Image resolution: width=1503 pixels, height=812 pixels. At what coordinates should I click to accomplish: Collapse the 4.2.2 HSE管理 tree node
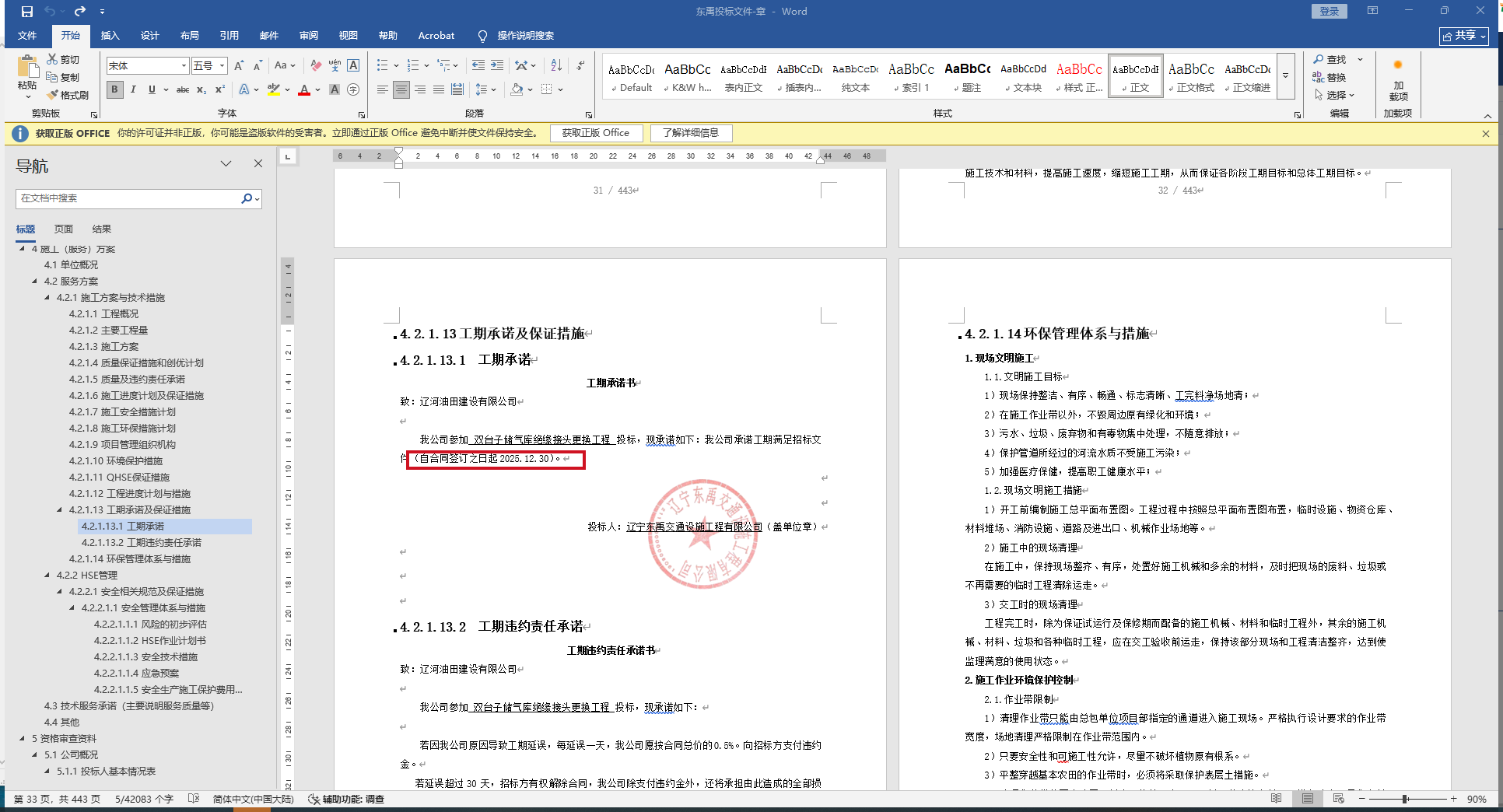tap(47, 576)
